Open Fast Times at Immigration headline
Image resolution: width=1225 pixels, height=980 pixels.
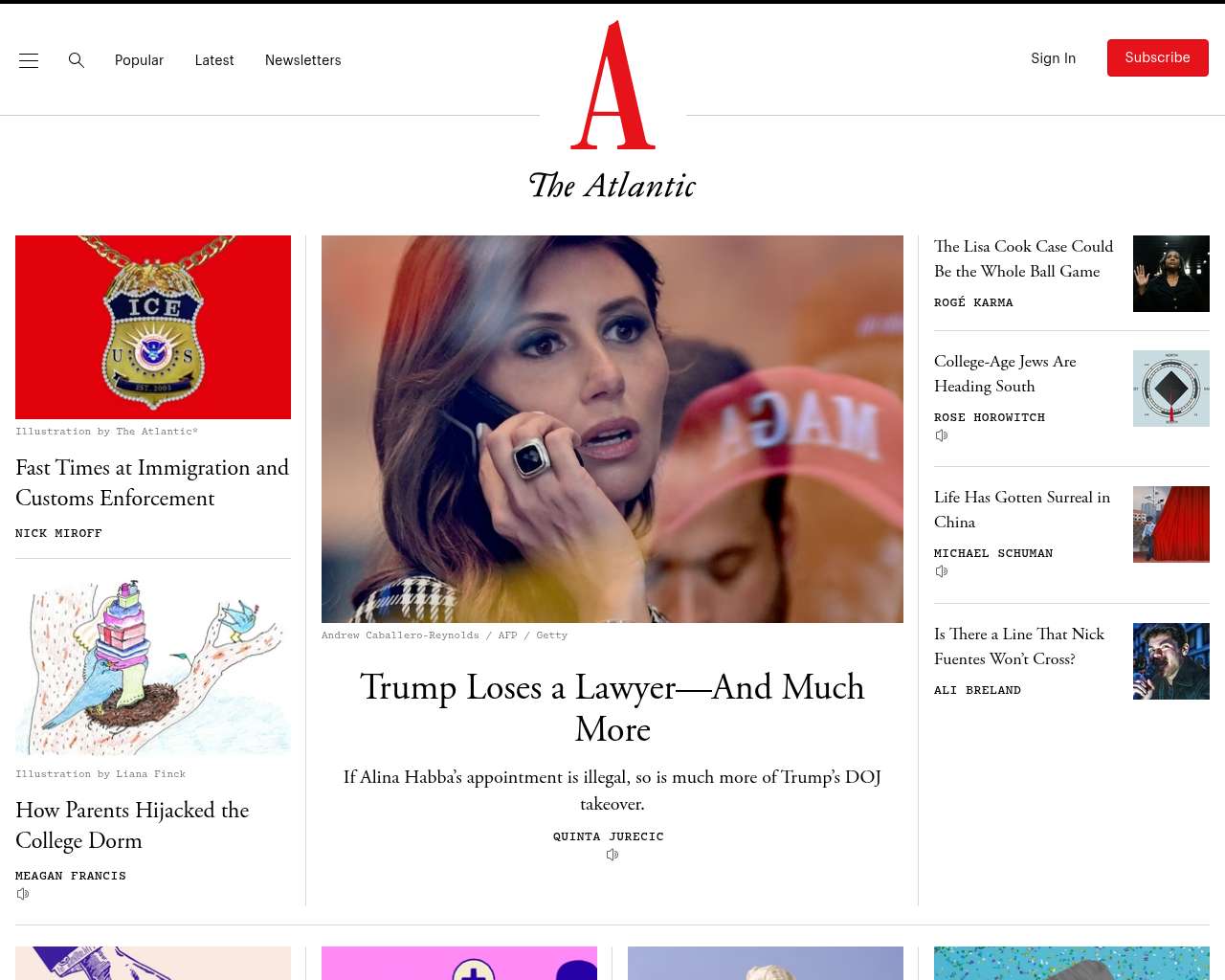coord(152,482)
